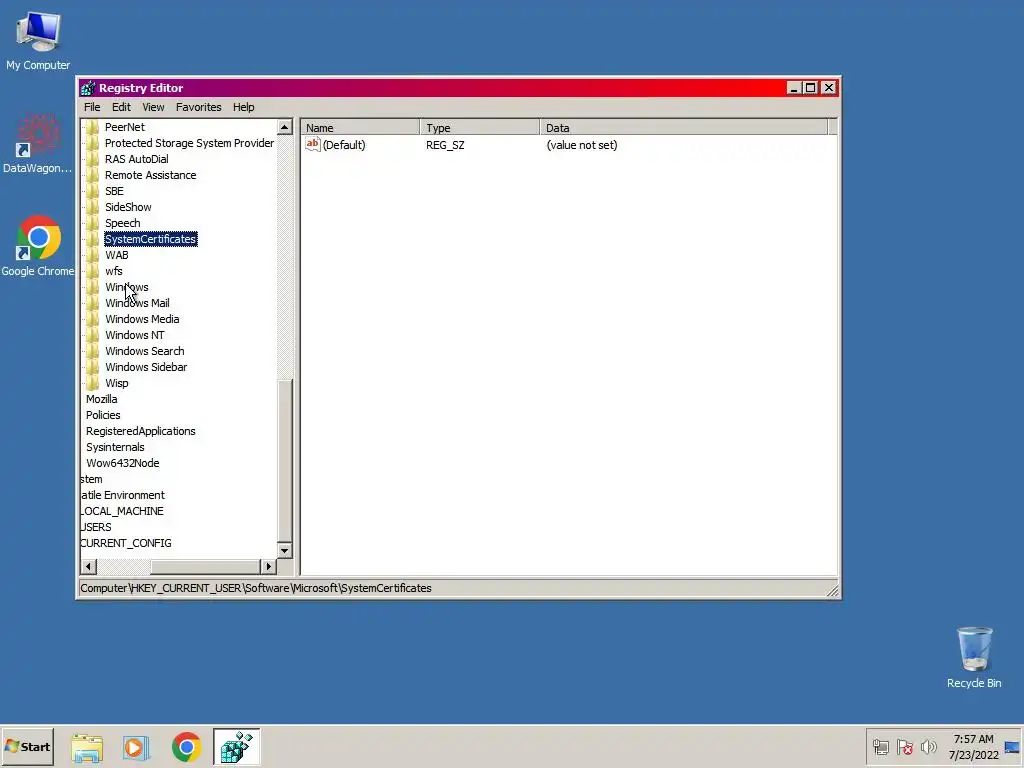Click the ab string icon of (Default) value

(313, 144)
